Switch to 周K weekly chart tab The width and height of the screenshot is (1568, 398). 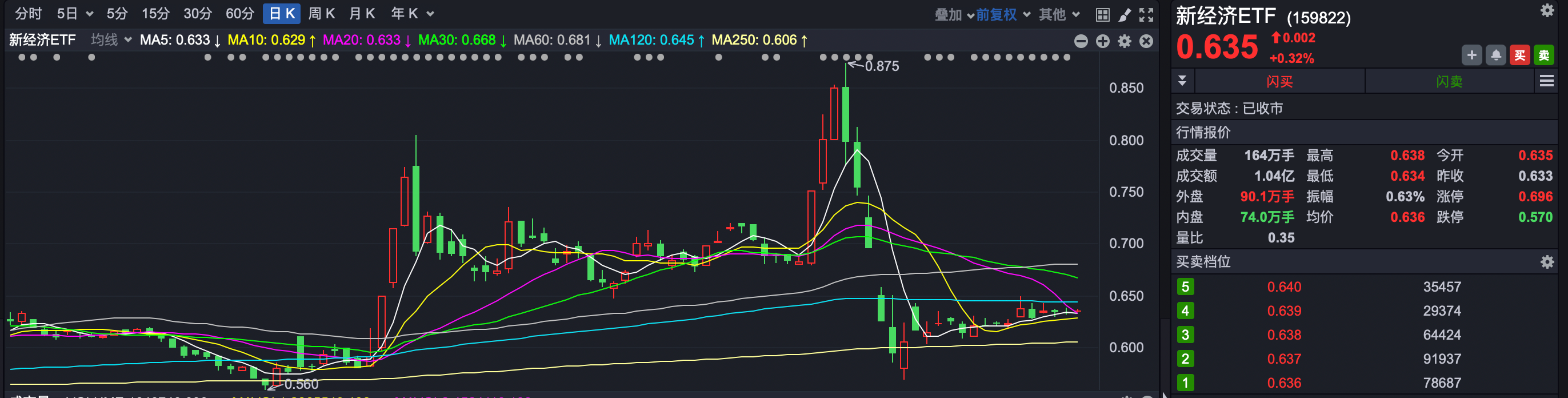point(321,13)
